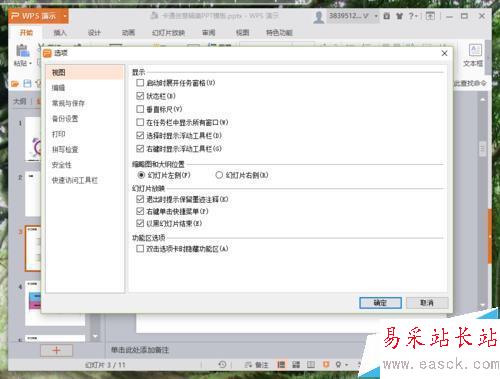
Task: Click the red plus add-slide button
Action: pyautogui.click(x=56, y=350)
